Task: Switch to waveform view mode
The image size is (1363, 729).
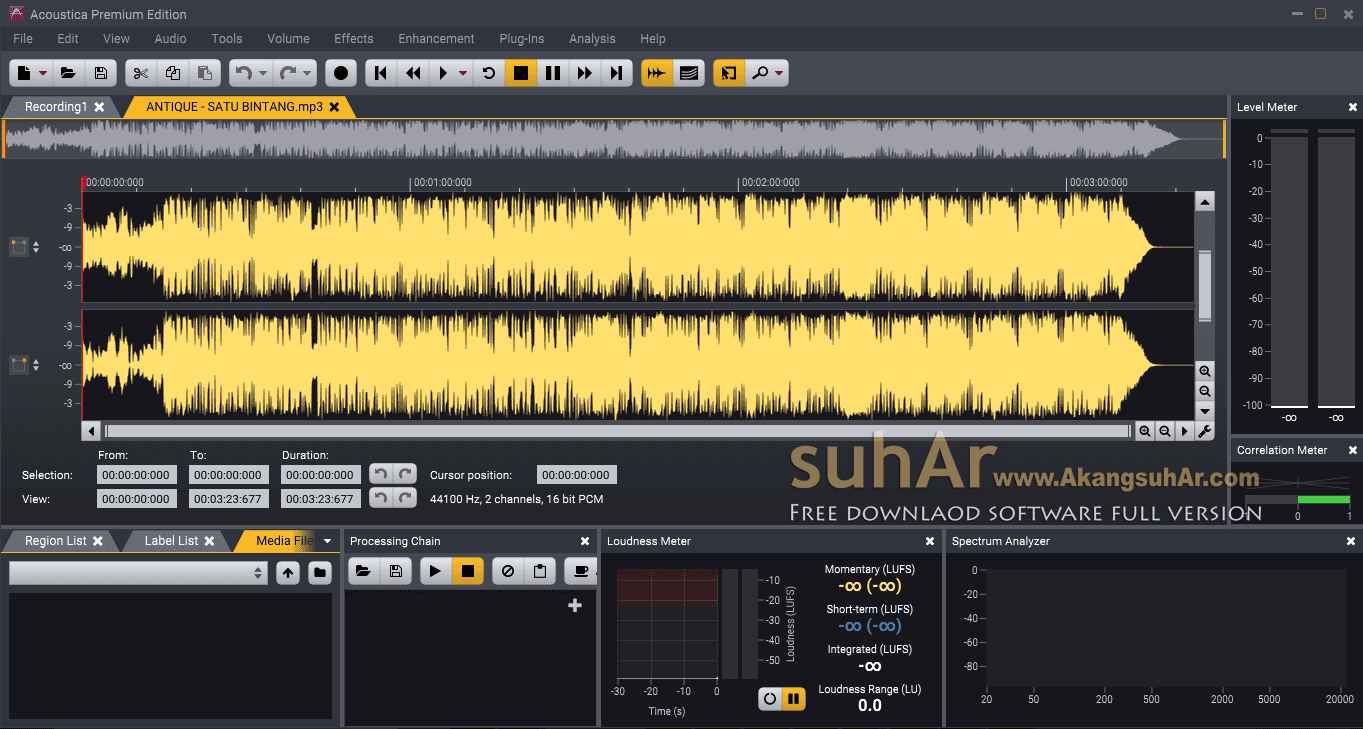Action: (x=657, y=73)
